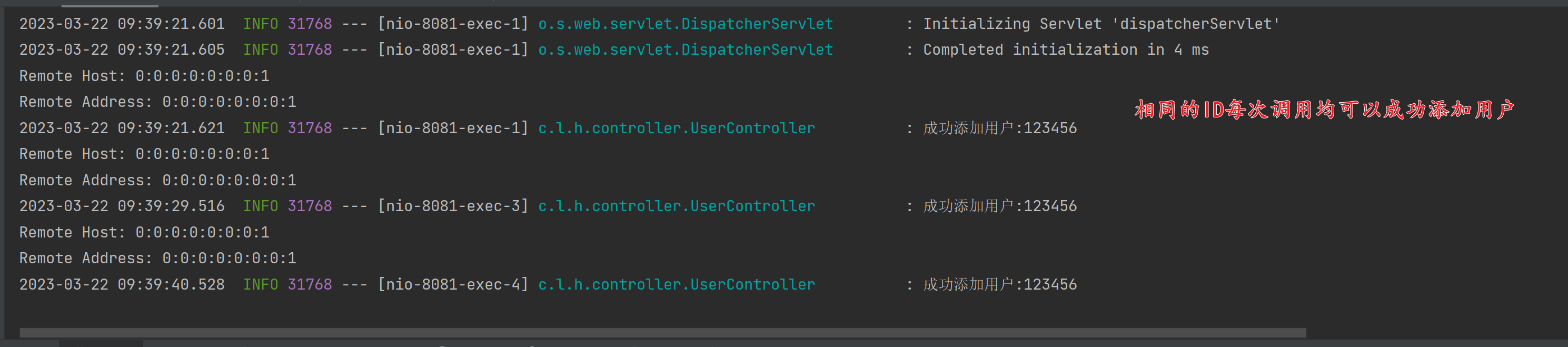Click the first Remote Host log line
This screenshot has height=347, width=1568.
[x=144, y=76]
